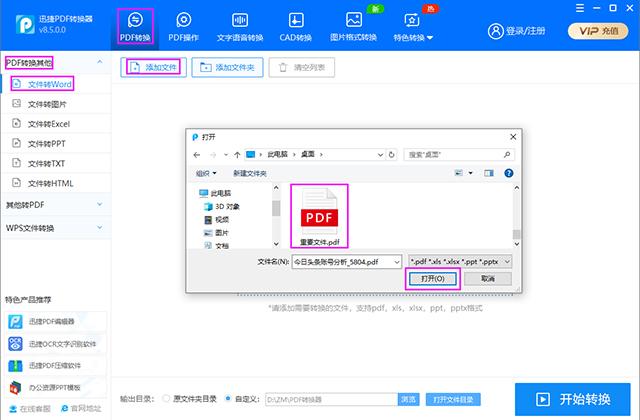The height and width of the screenshot is (420, 640).
Task: Open the file type filter dropdown
Action: coord(460,262)
